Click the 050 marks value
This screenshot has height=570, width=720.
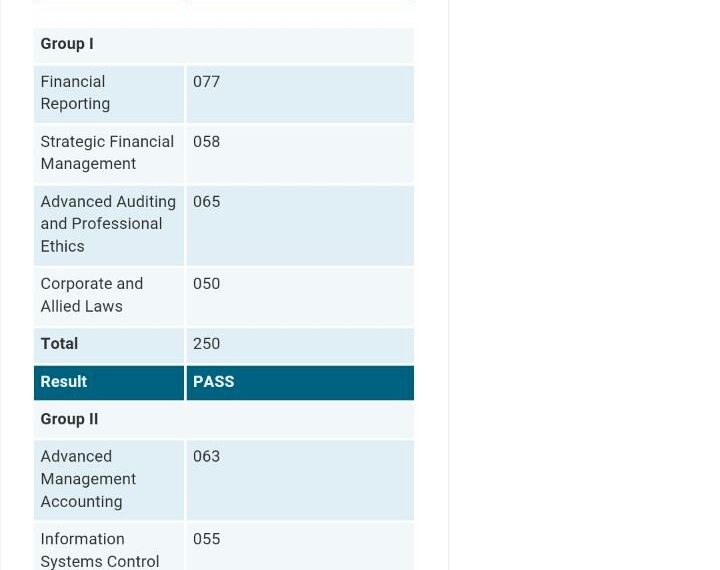pos(207,284)
